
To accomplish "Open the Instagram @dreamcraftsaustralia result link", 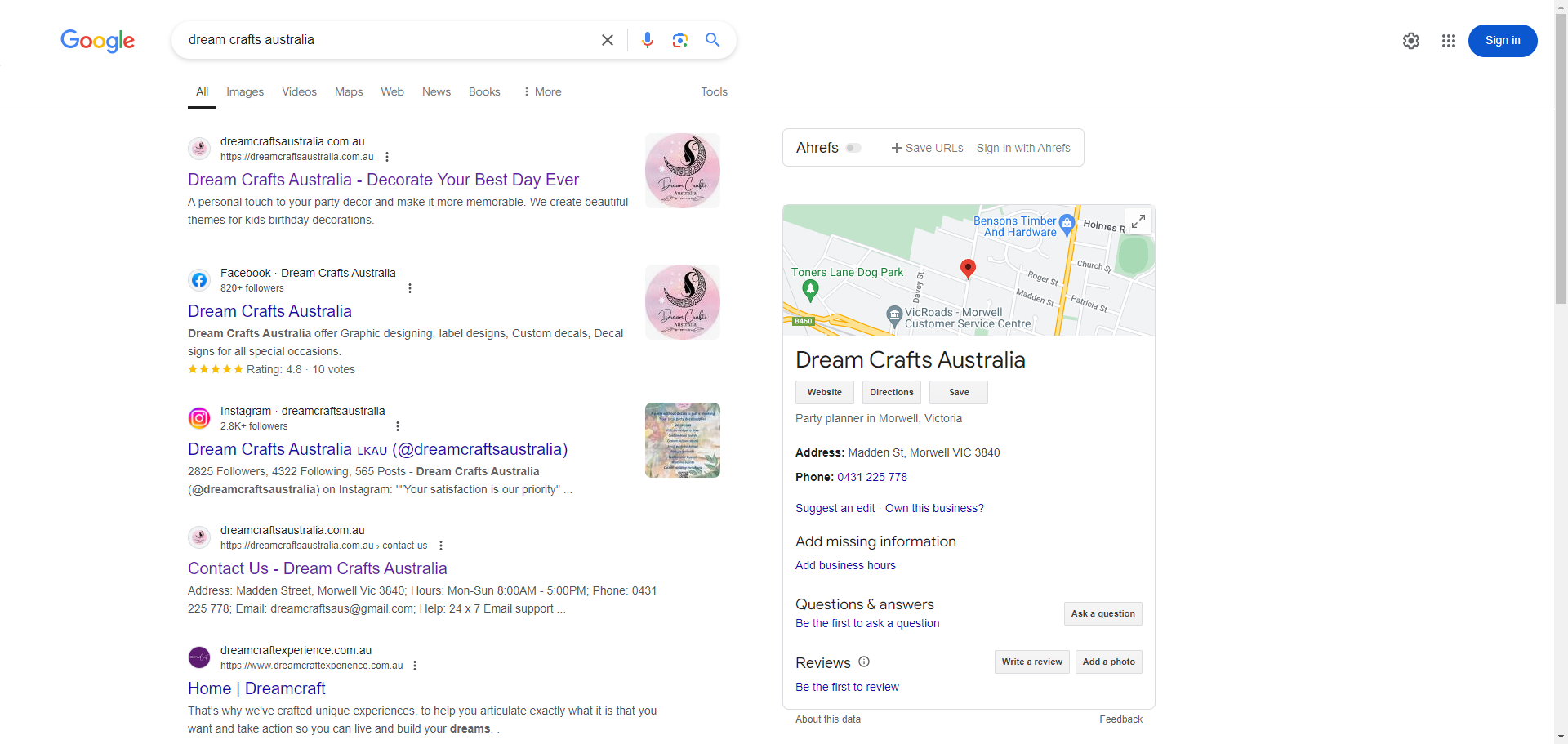I will pos(377,449).
